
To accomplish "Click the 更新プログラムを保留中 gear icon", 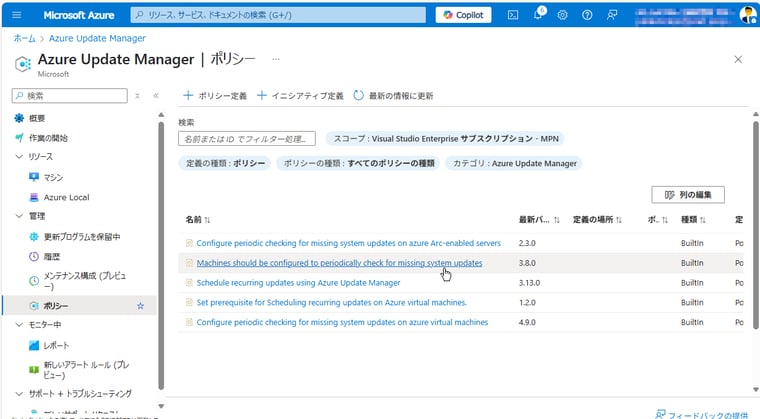I will coord(34,237).
